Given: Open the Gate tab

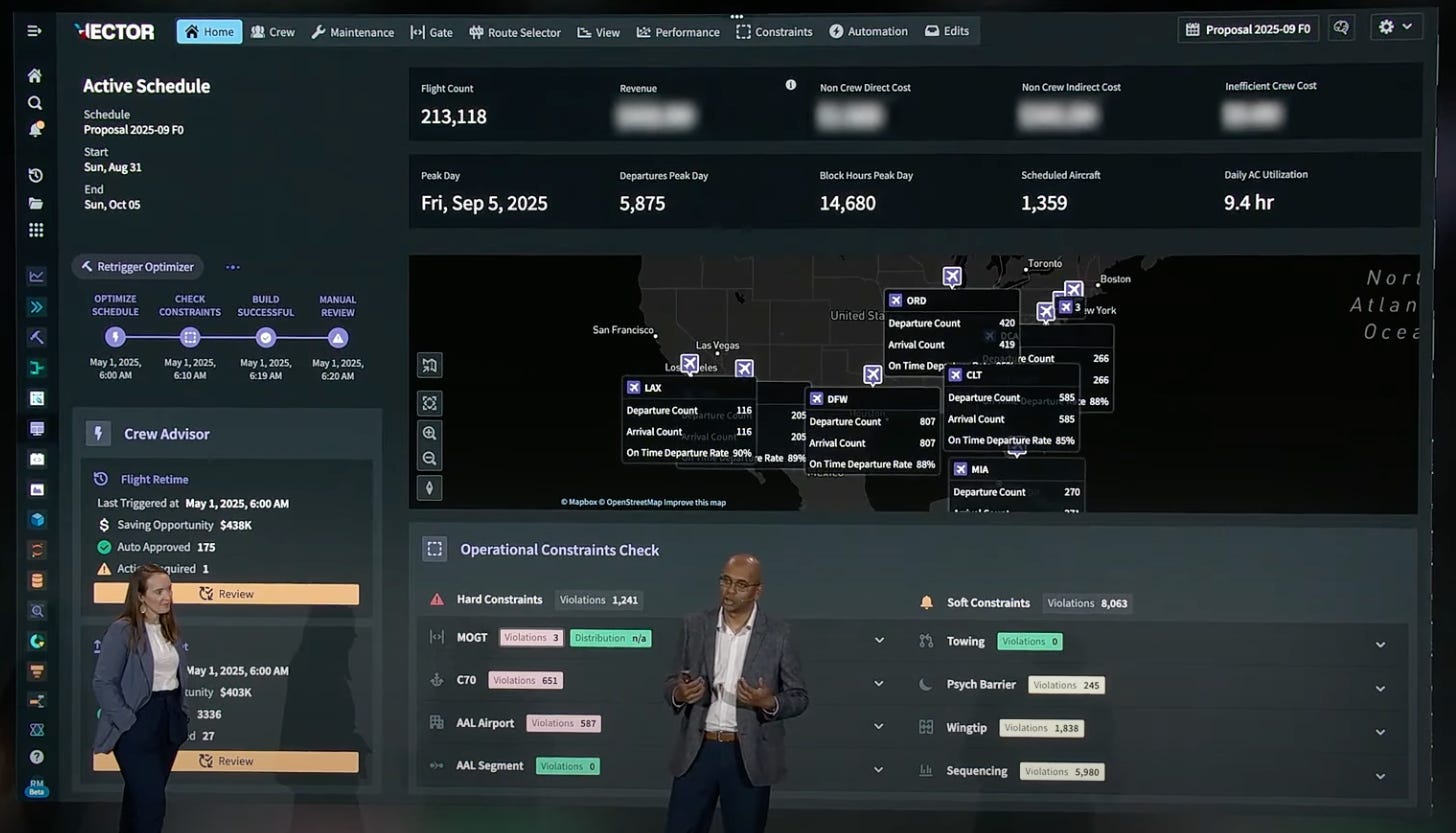Looking at the screenshot, I should click(431, 32).
